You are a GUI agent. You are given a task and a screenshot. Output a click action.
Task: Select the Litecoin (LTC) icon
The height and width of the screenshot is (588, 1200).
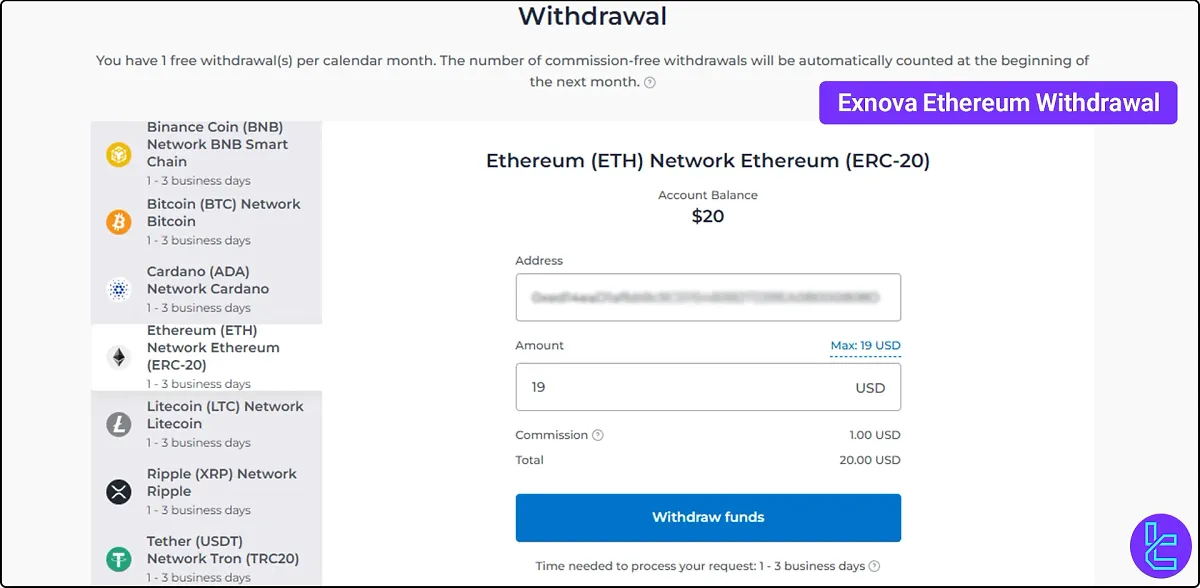coord(118,424)
